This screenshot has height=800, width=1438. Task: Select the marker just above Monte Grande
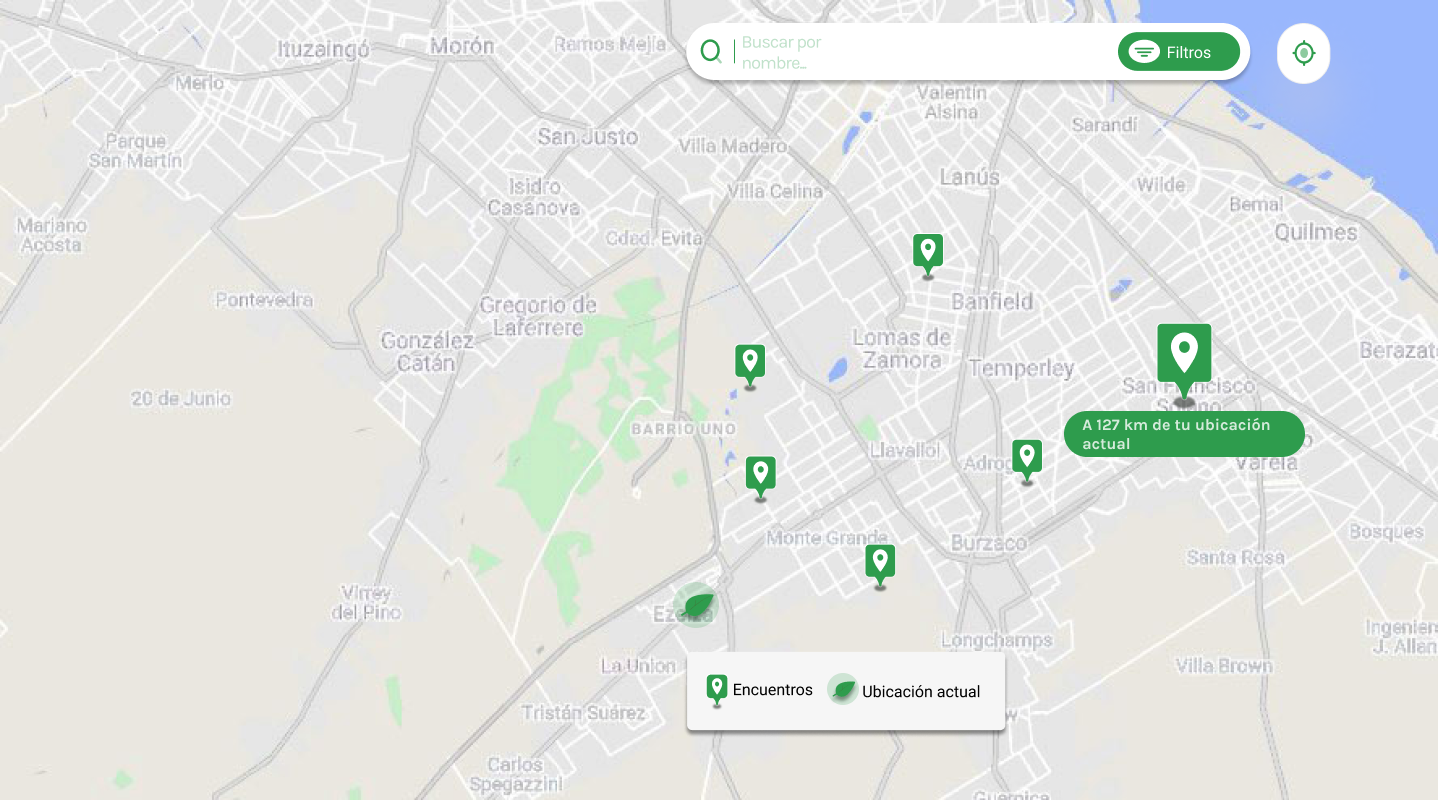pyautogui.click(x=760, y=475)
